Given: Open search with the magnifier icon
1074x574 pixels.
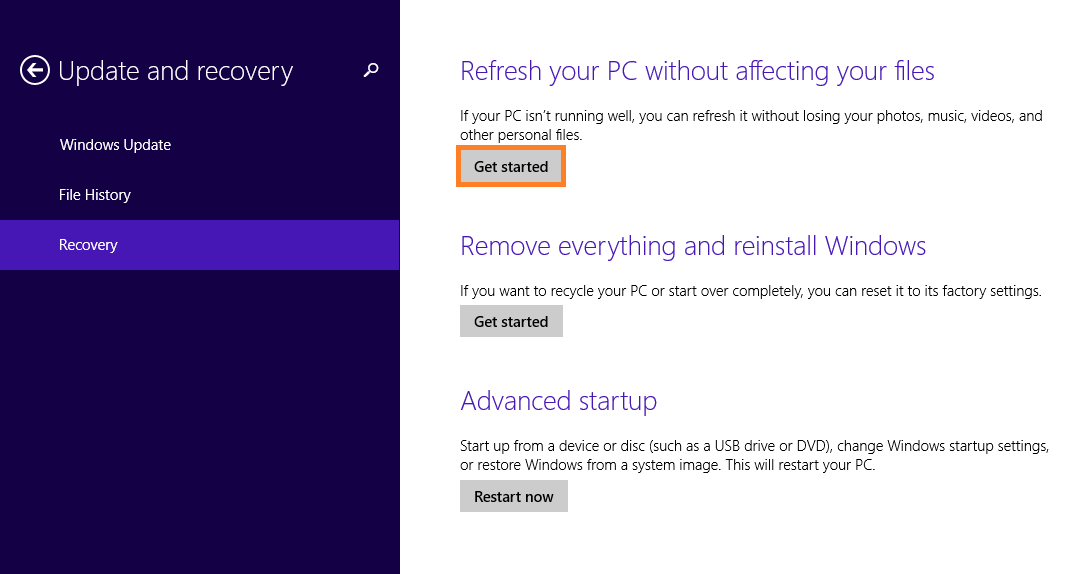Looking at the screenshot, I should pos(371,70).
